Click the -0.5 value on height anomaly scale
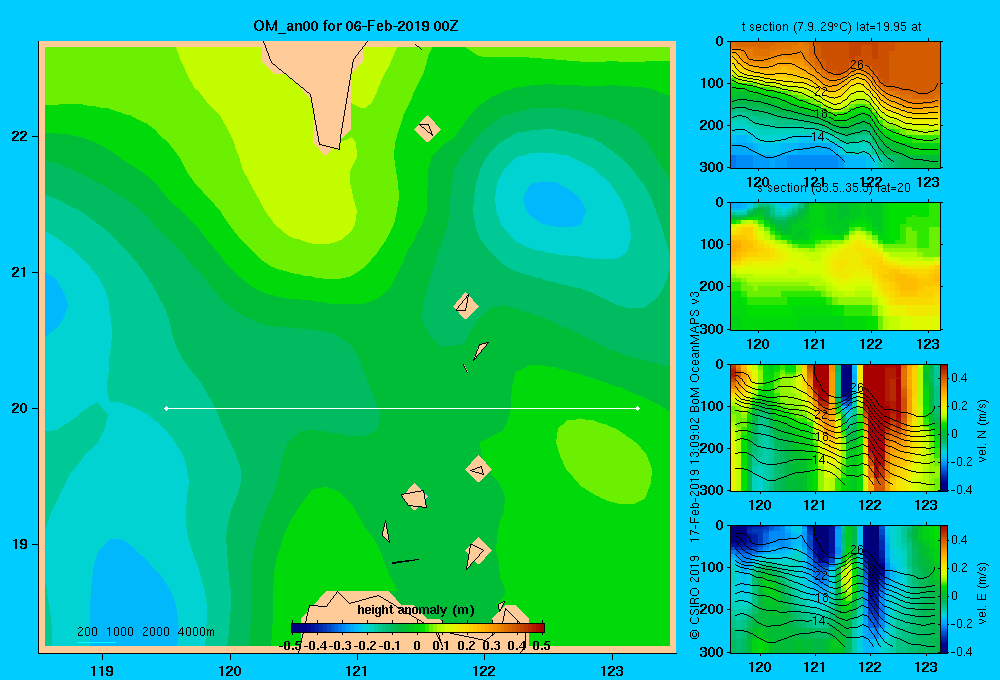 click(290, 646)
